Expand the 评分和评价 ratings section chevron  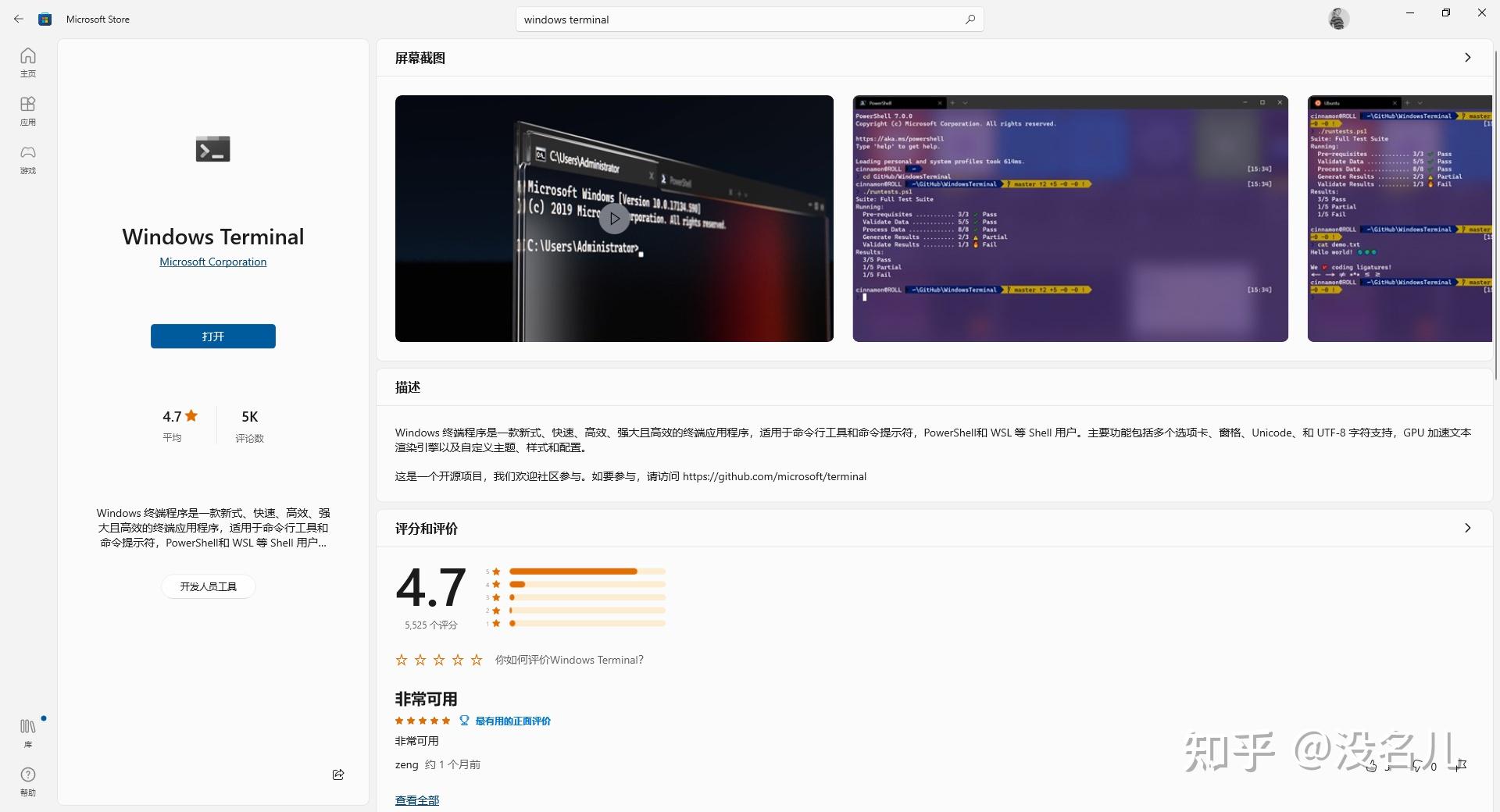(1468, 529)
